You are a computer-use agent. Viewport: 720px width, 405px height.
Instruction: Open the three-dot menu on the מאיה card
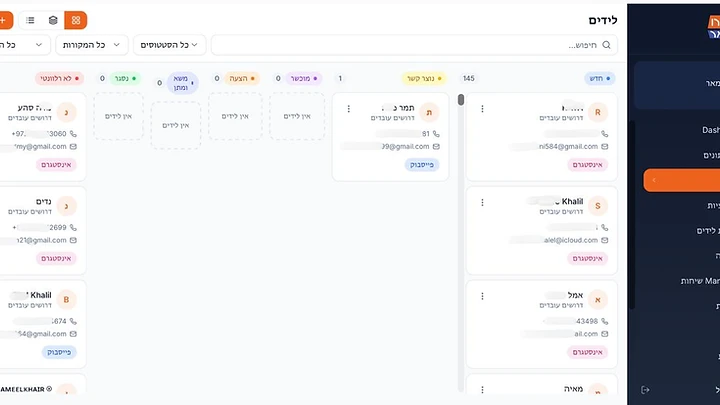point(482,390)
